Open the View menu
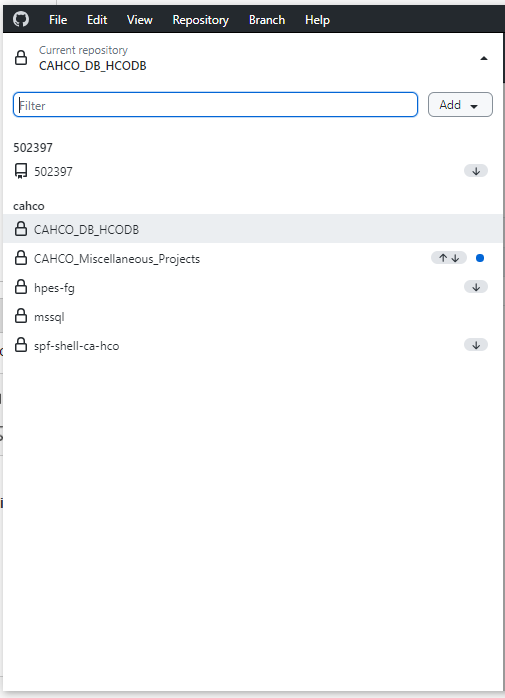Screen dimensions: 505x698 coord(139,20)
